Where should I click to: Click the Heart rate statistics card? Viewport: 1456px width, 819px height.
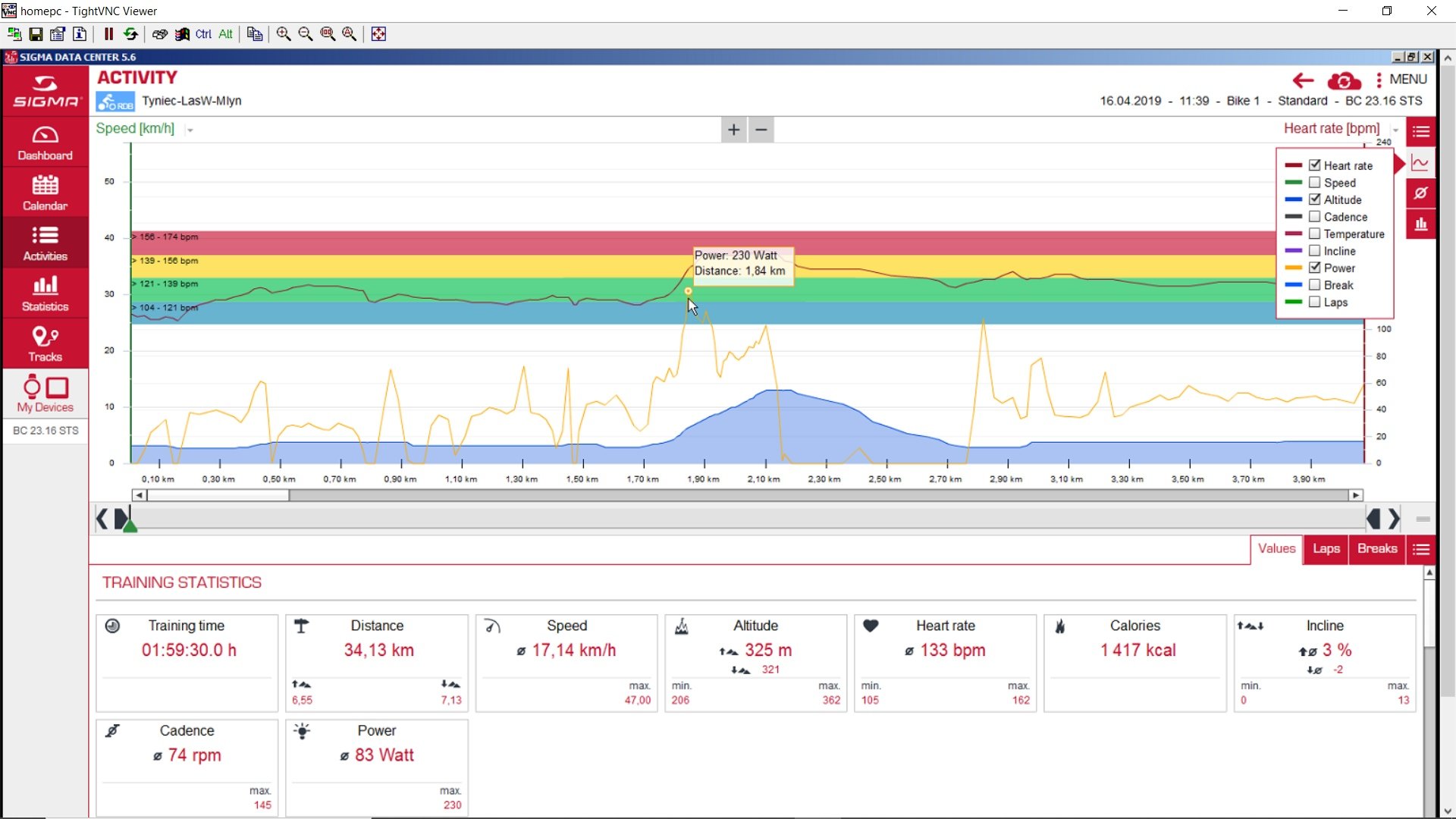946,664
